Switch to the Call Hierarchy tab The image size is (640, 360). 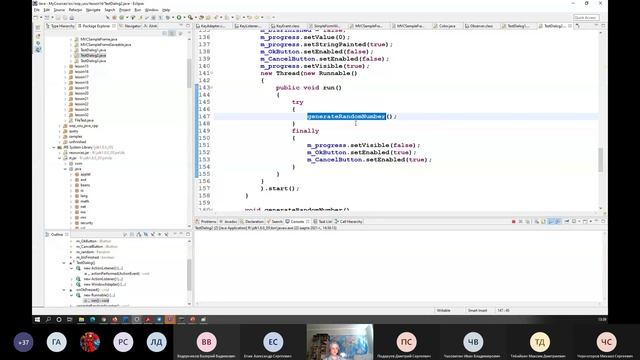click(349, 222)
